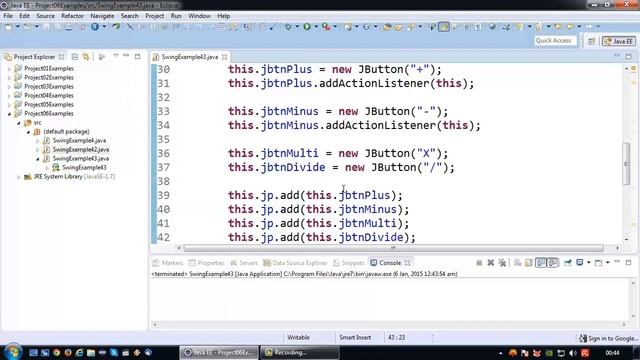This screenshot has width=640, height=360.
Task: Open the Display Selected Console dropdown
Action: point(589,263)
